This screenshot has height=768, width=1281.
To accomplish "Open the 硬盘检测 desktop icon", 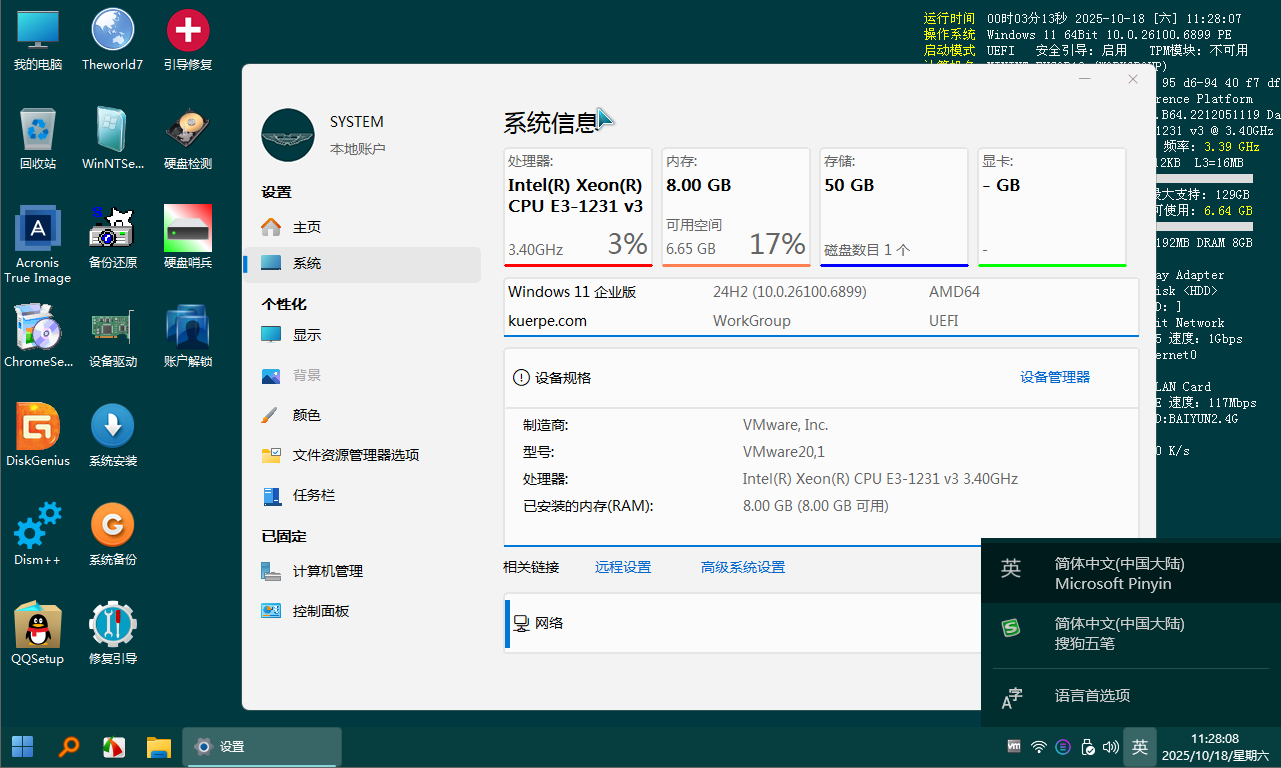I will click(187, 131).
